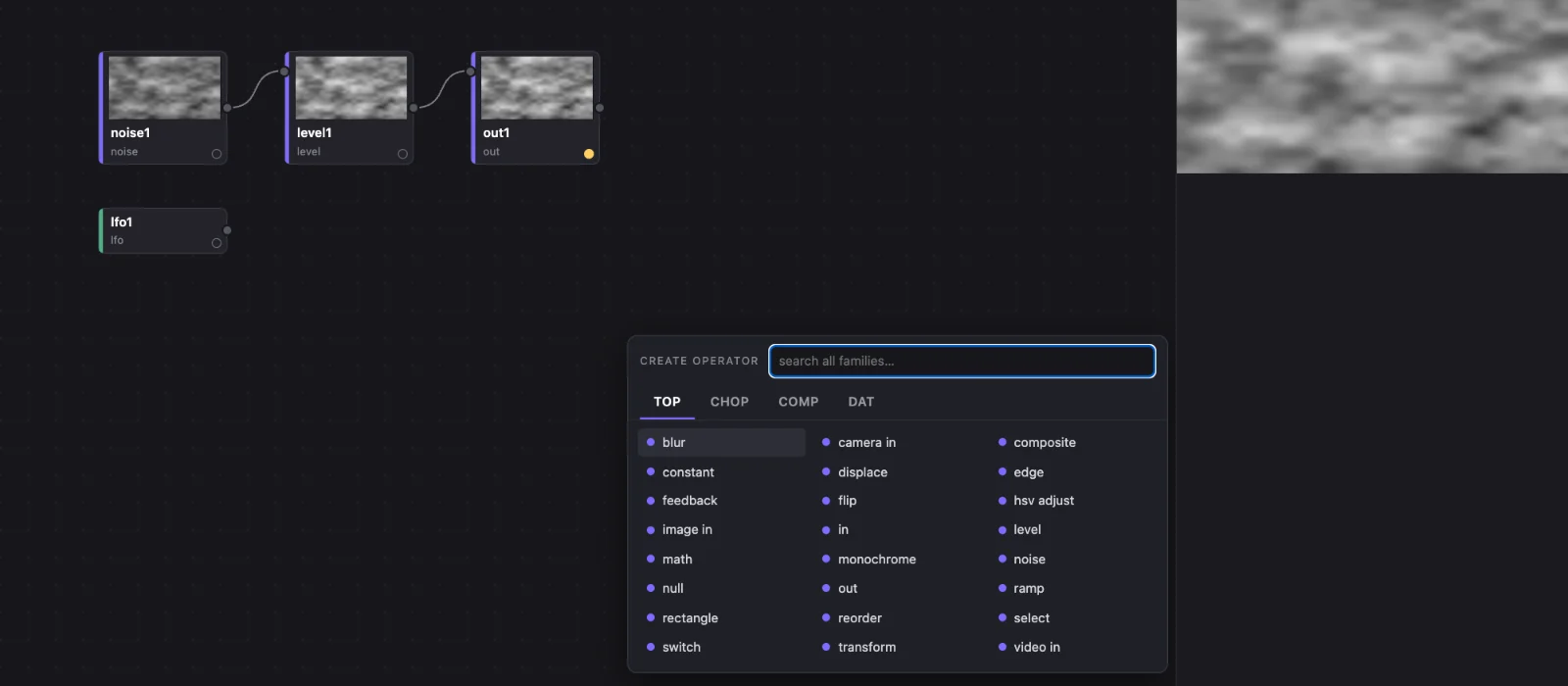1568x686 pixels.
Task: Create a feedback operator
Action: [x=721, y=501]
